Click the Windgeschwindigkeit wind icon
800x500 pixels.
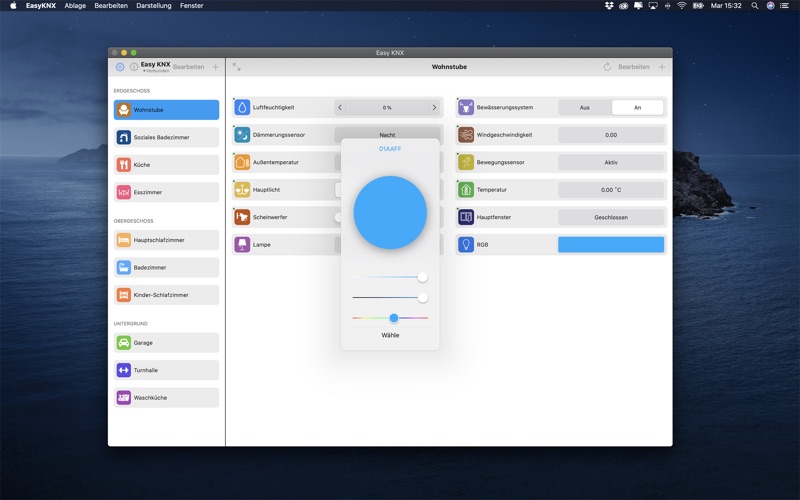(466, 135)
